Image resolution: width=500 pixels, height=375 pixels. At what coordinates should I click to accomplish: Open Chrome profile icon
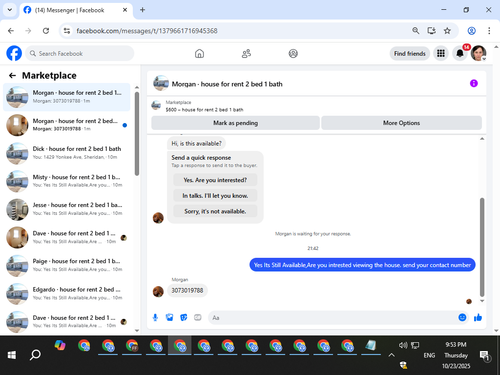[x=471, y=31]
